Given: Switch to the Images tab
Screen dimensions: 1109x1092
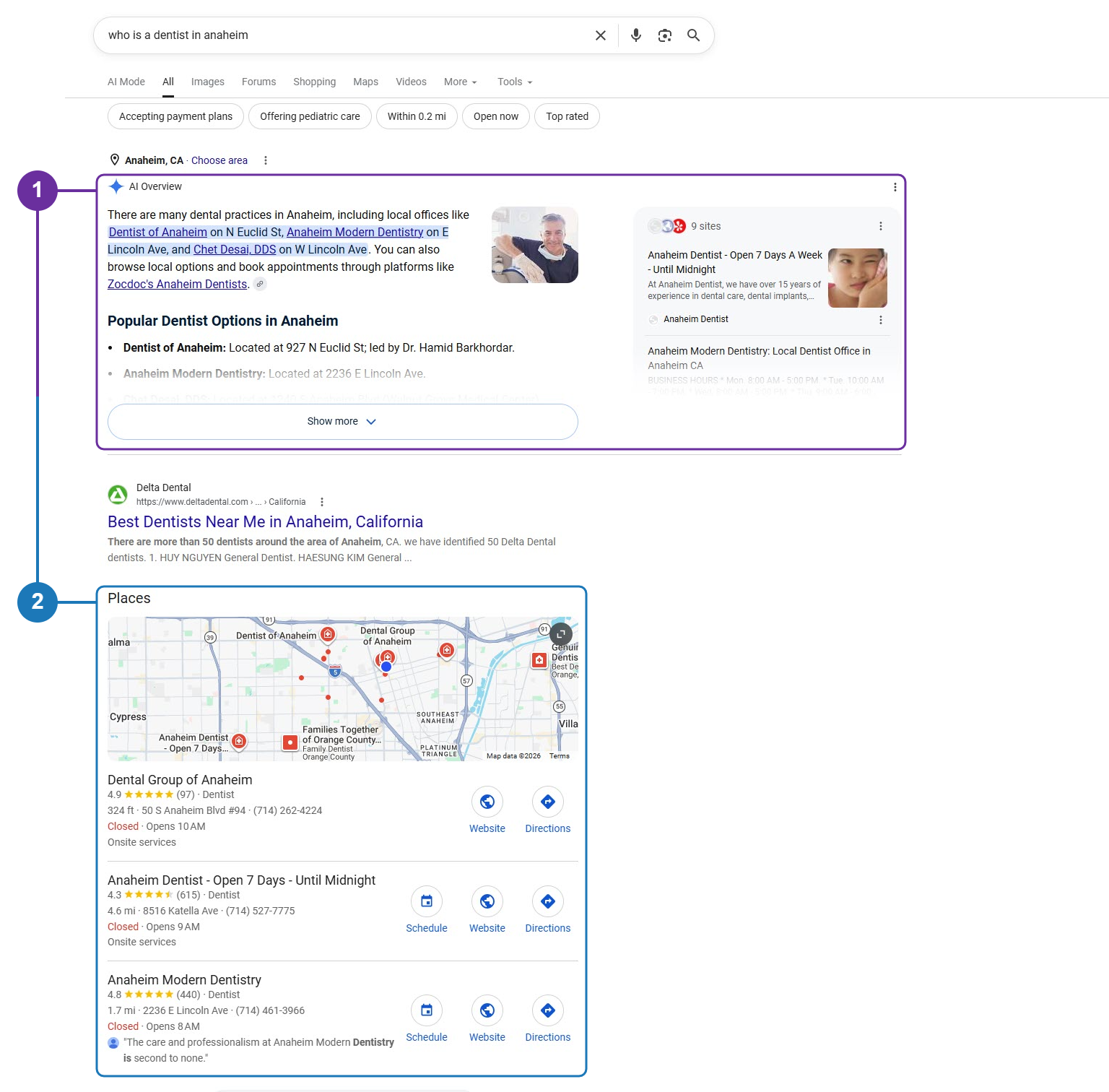Looking at the screenshot, I should 208,82.
